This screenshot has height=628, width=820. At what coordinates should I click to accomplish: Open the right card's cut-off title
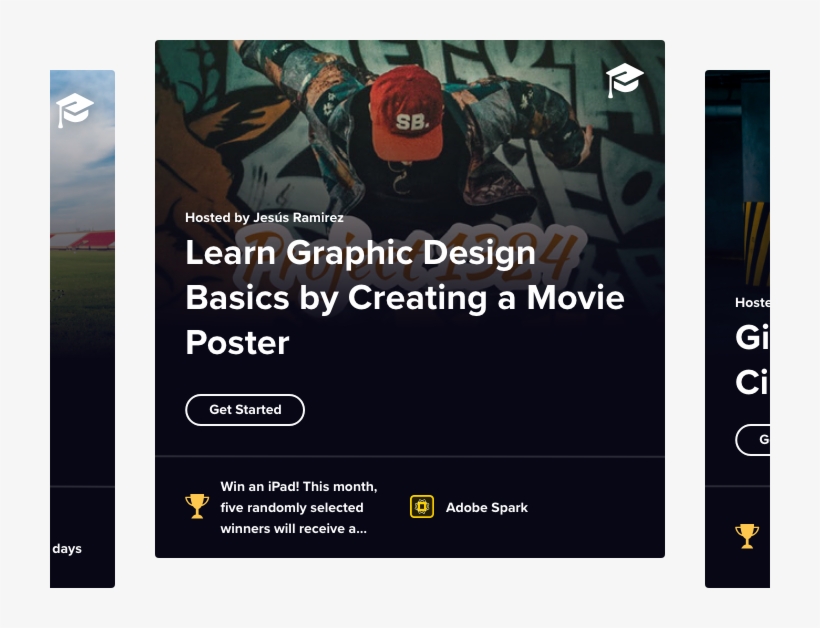pos(751,360)
